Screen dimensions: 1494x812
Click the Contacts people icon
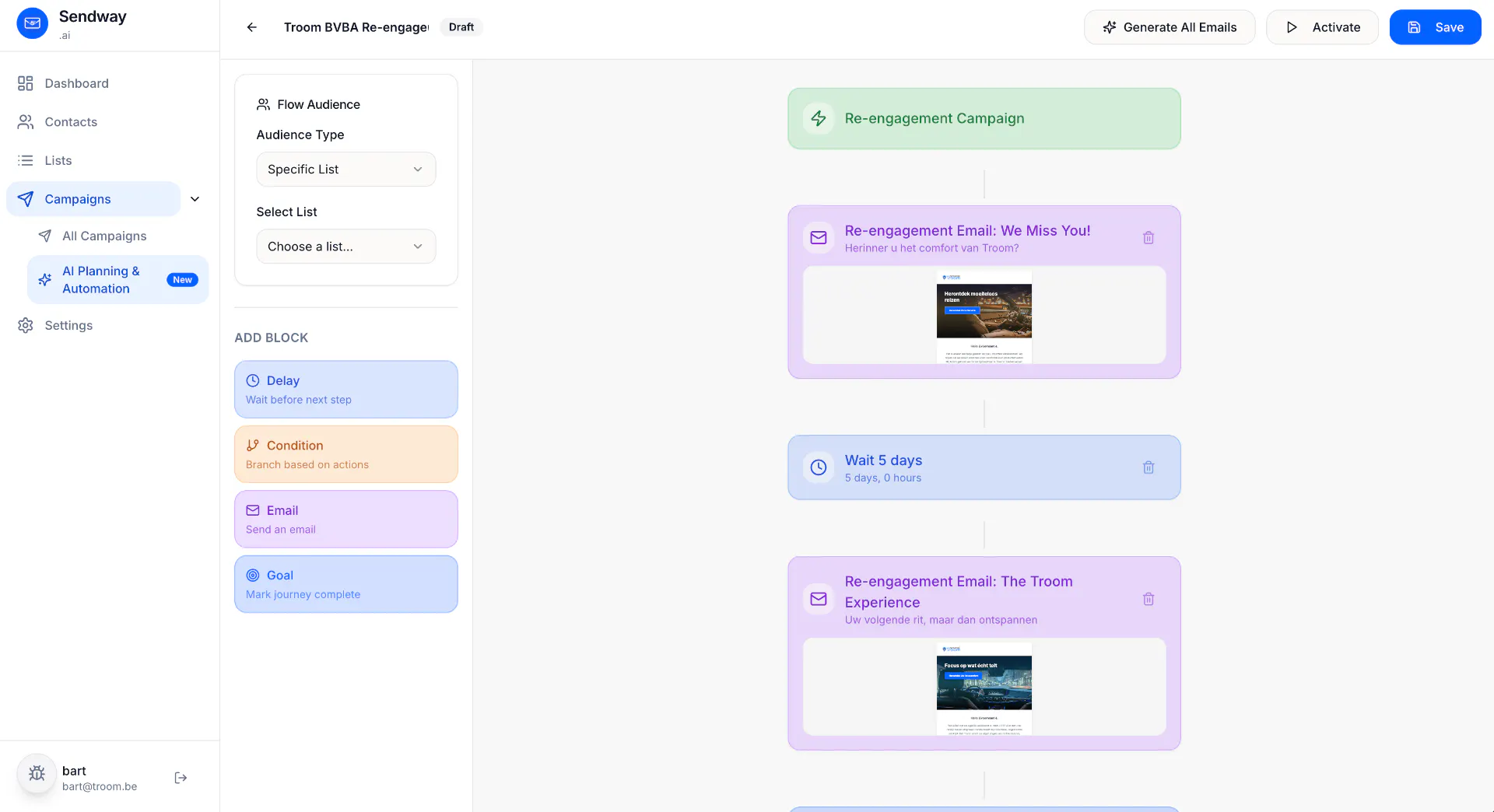click(26, 122)
